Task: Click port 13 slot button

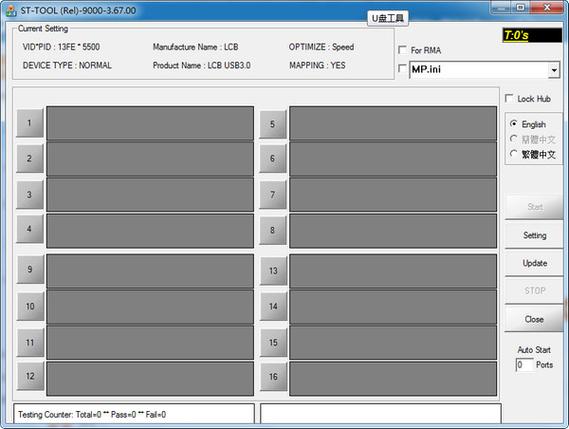Action: (274, 271)
